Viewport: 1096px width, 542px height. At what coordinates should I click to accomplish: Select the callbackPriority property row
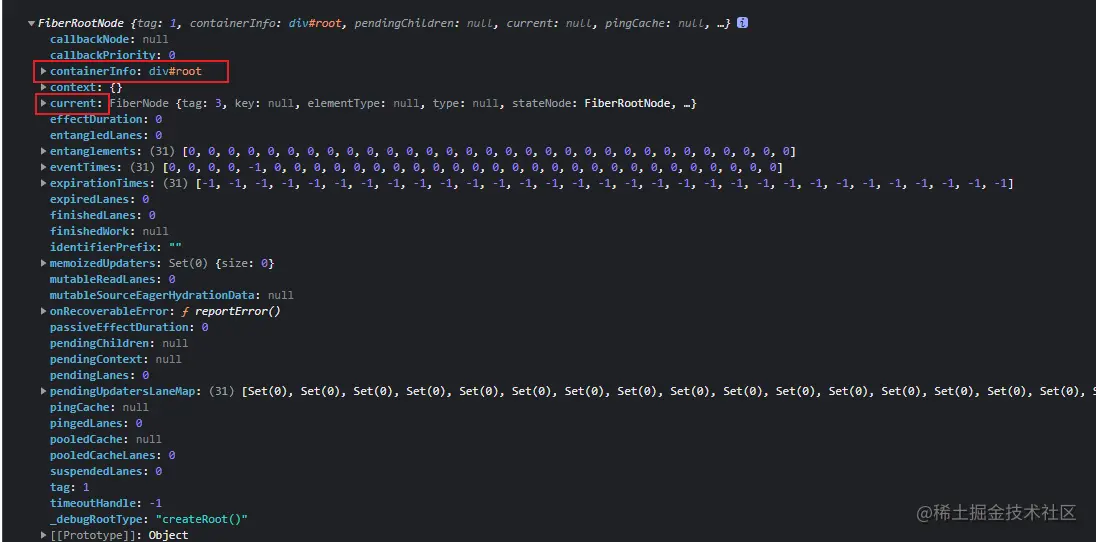tap(113, 55)
